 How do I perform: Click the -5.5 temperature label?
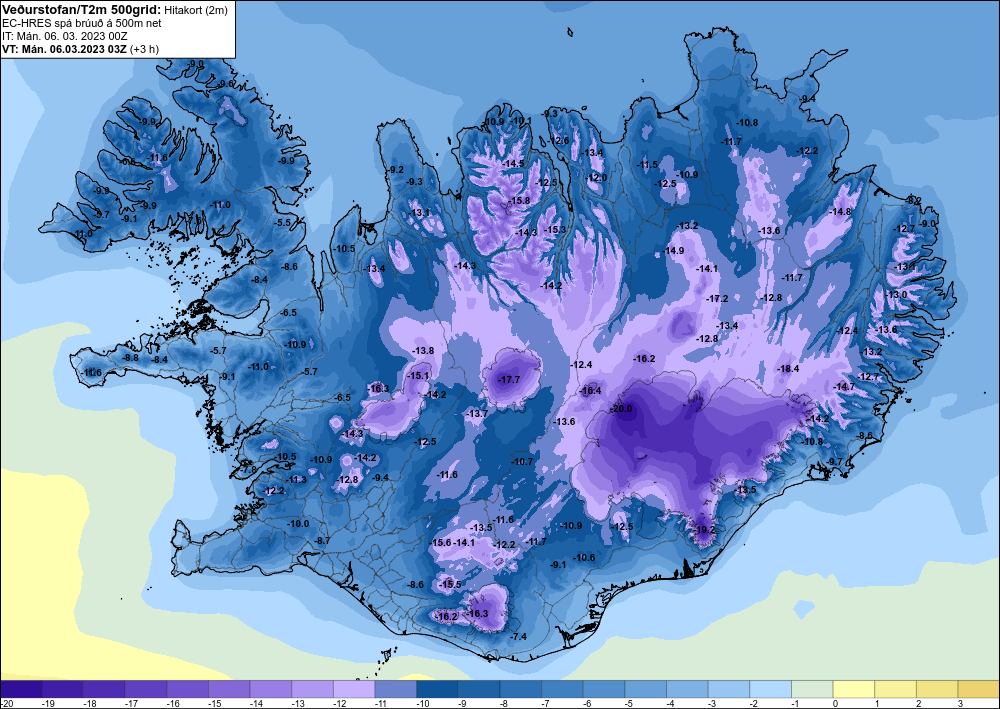(283, 223)
